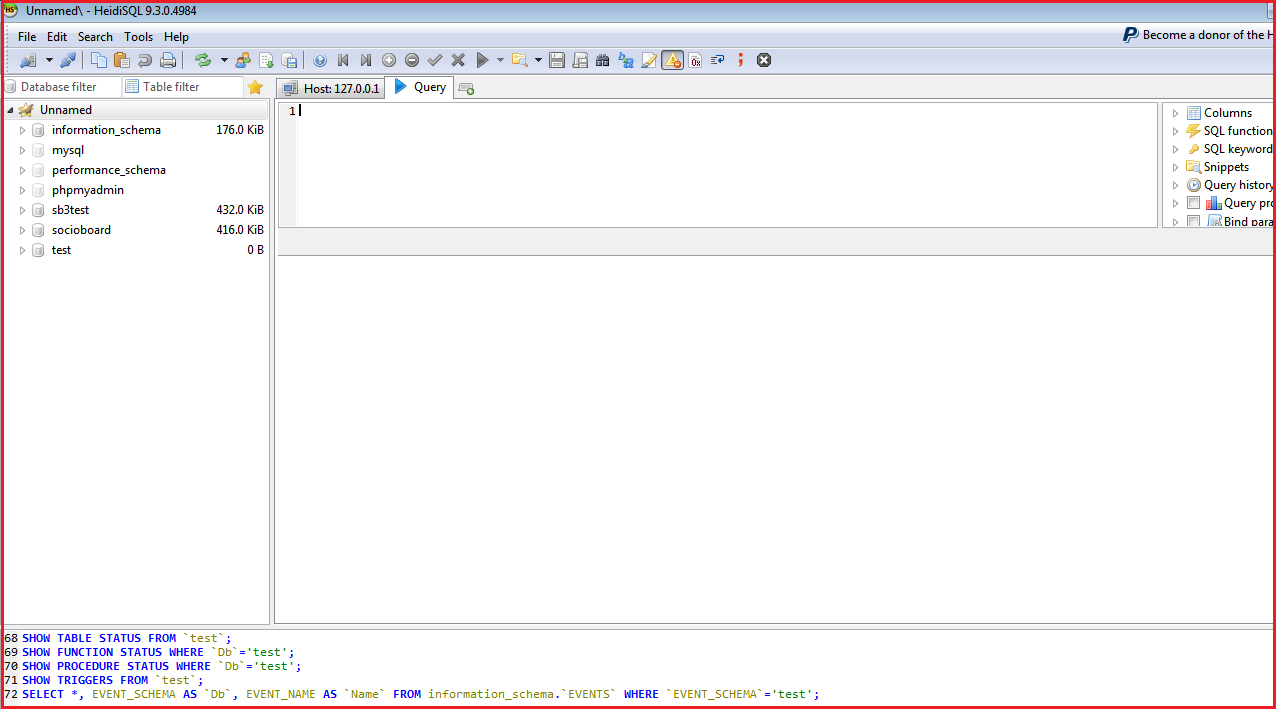Click the disconnect from server icon
This screenshot has height=709, width=1276.
click(x=68, y=60)
